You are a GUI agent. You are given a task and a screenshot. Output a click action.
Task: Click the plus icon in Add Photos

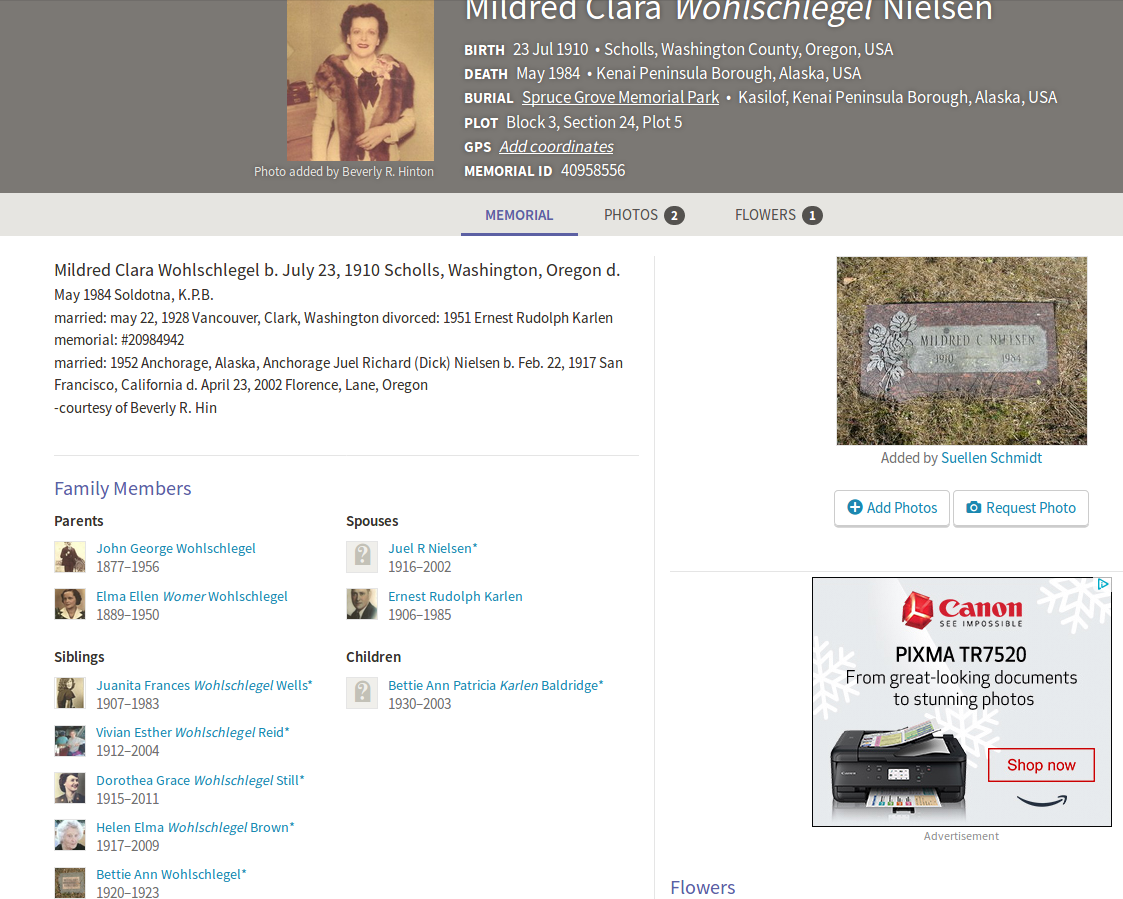pyautogui.click(x=855, y=507)
